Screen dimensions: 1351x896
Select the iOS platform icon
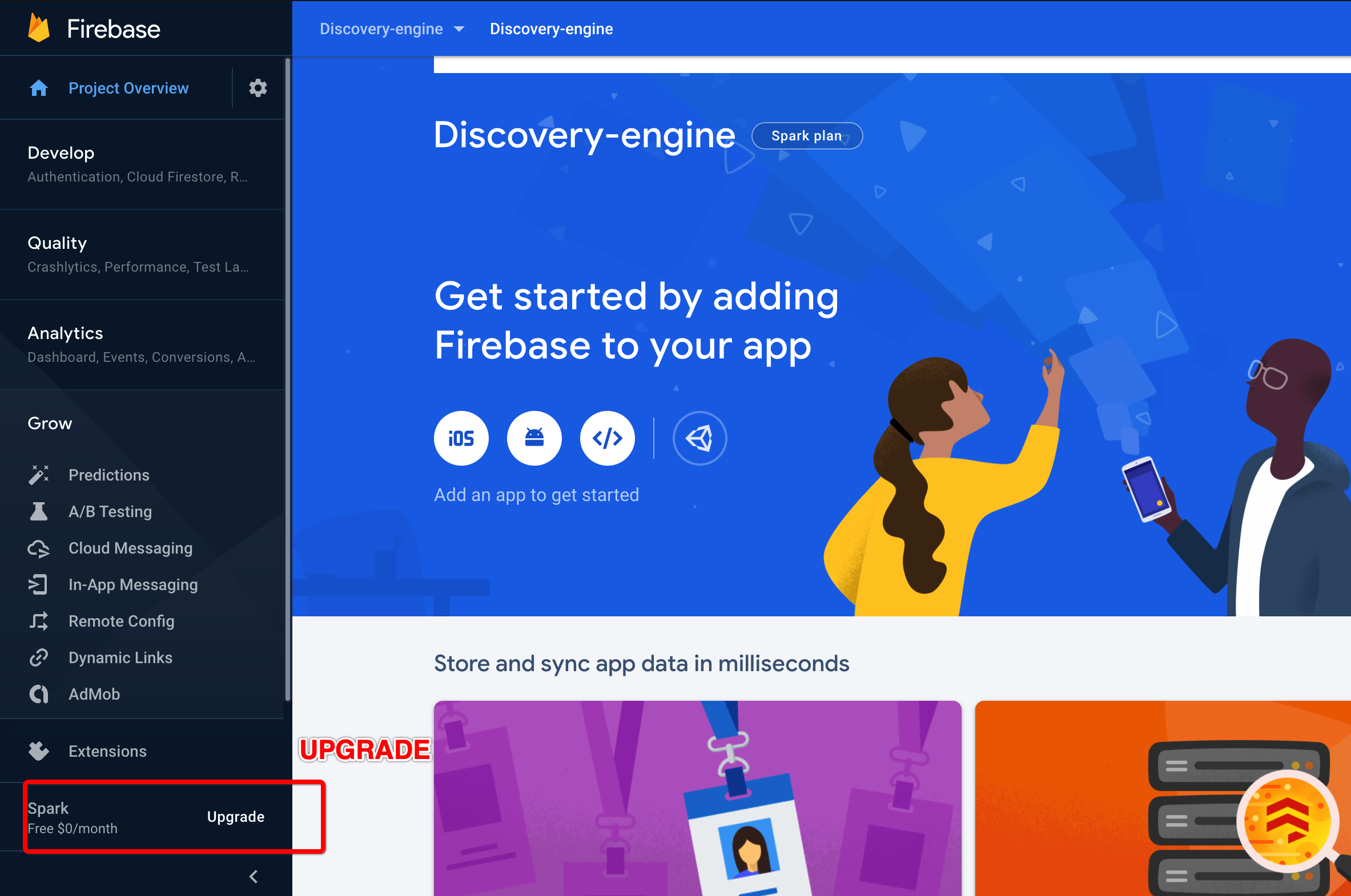[x=461, y=438]
